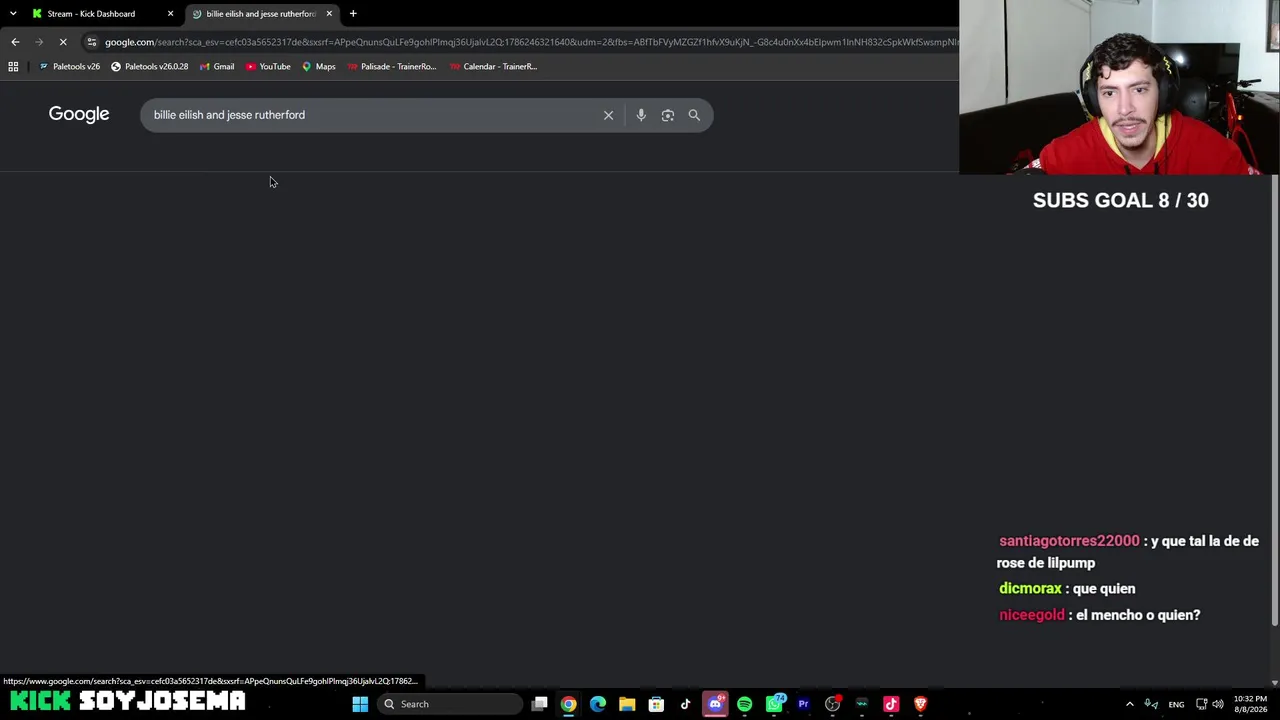Screen dimensions: 1280x720
Task: Stop loading the page
Action: click(x=63, y=42)
